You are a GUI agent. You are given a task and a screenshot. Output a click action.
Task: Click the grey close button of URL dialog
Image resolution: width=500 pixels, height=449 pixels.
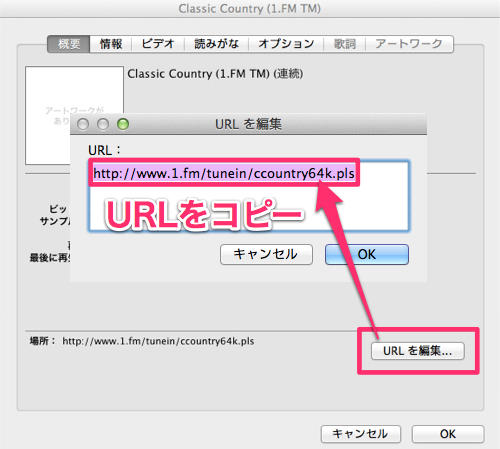tap(83, 124)
